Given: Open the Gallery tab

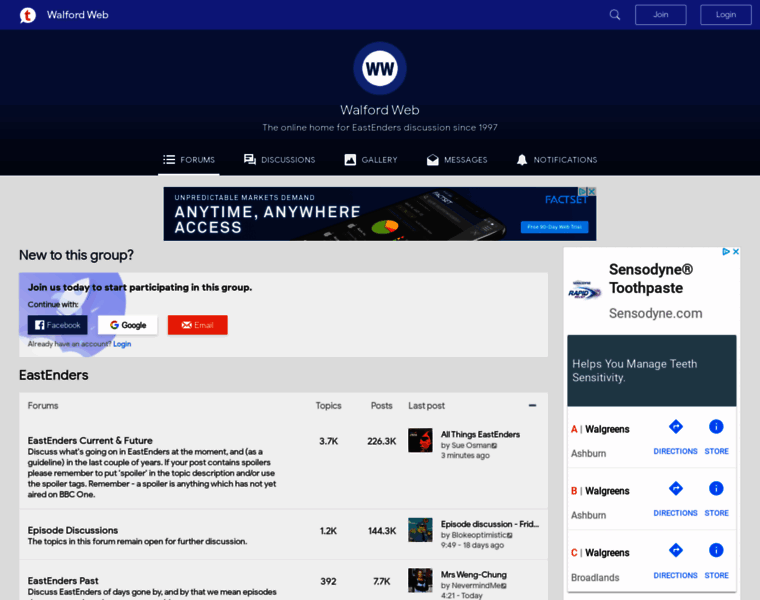Looking at the screenshot, I should click(371, 160).
